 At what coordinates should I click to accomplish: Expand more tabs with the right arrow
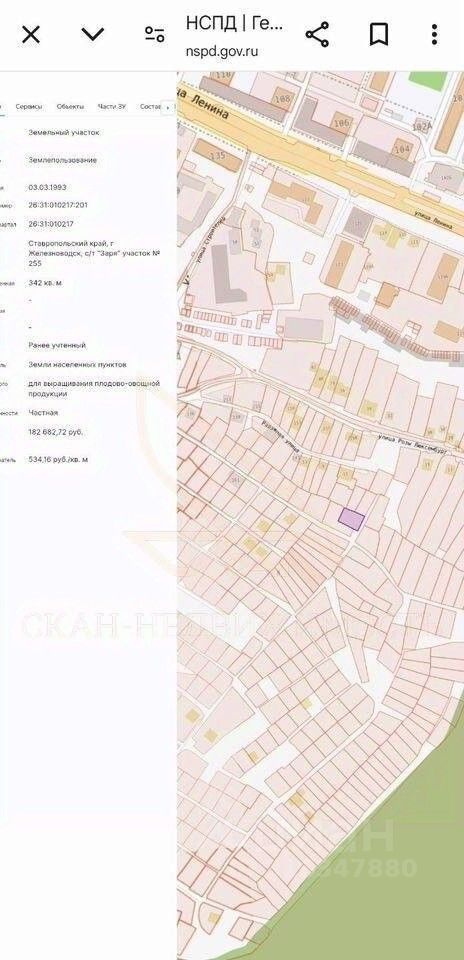(168, 107)
